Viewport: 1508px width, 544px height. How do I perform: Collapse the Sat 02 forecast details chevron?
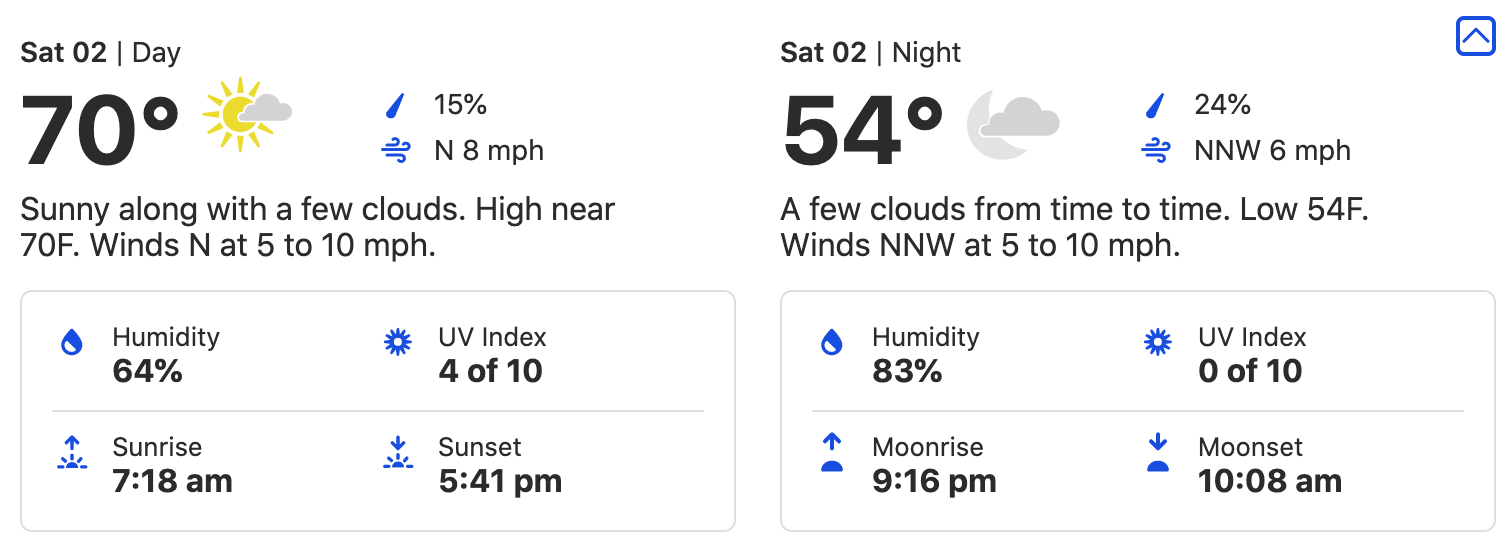1475,37
